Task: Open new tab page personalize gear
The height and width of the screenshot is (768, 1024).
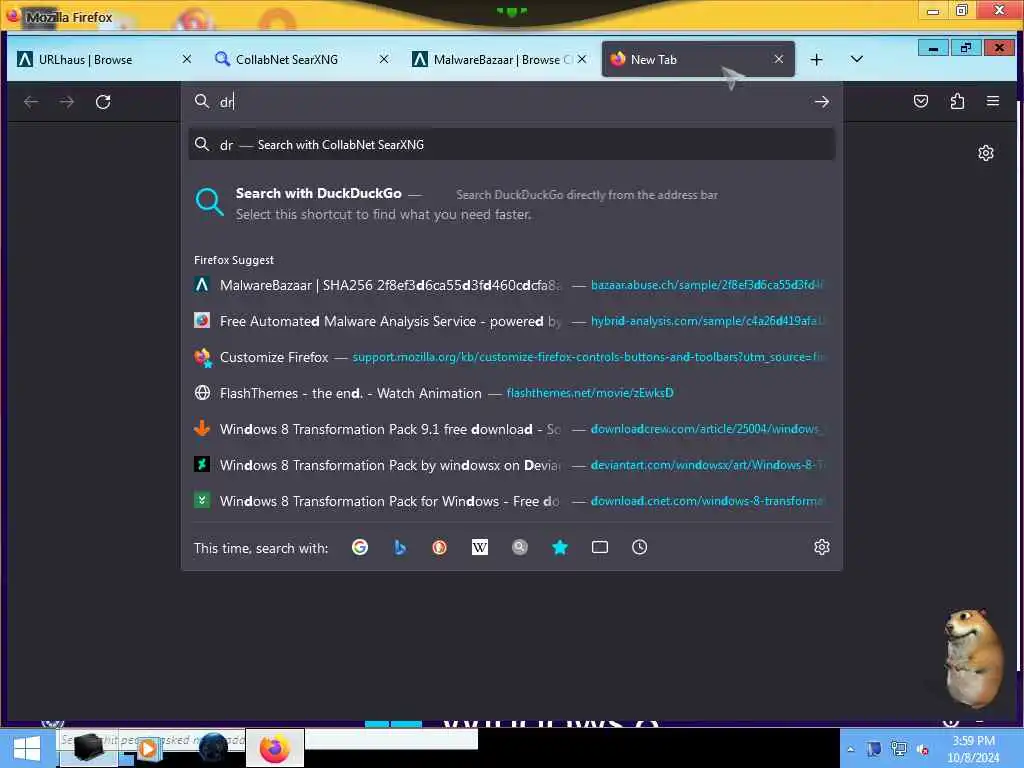Action: [985, 153]
